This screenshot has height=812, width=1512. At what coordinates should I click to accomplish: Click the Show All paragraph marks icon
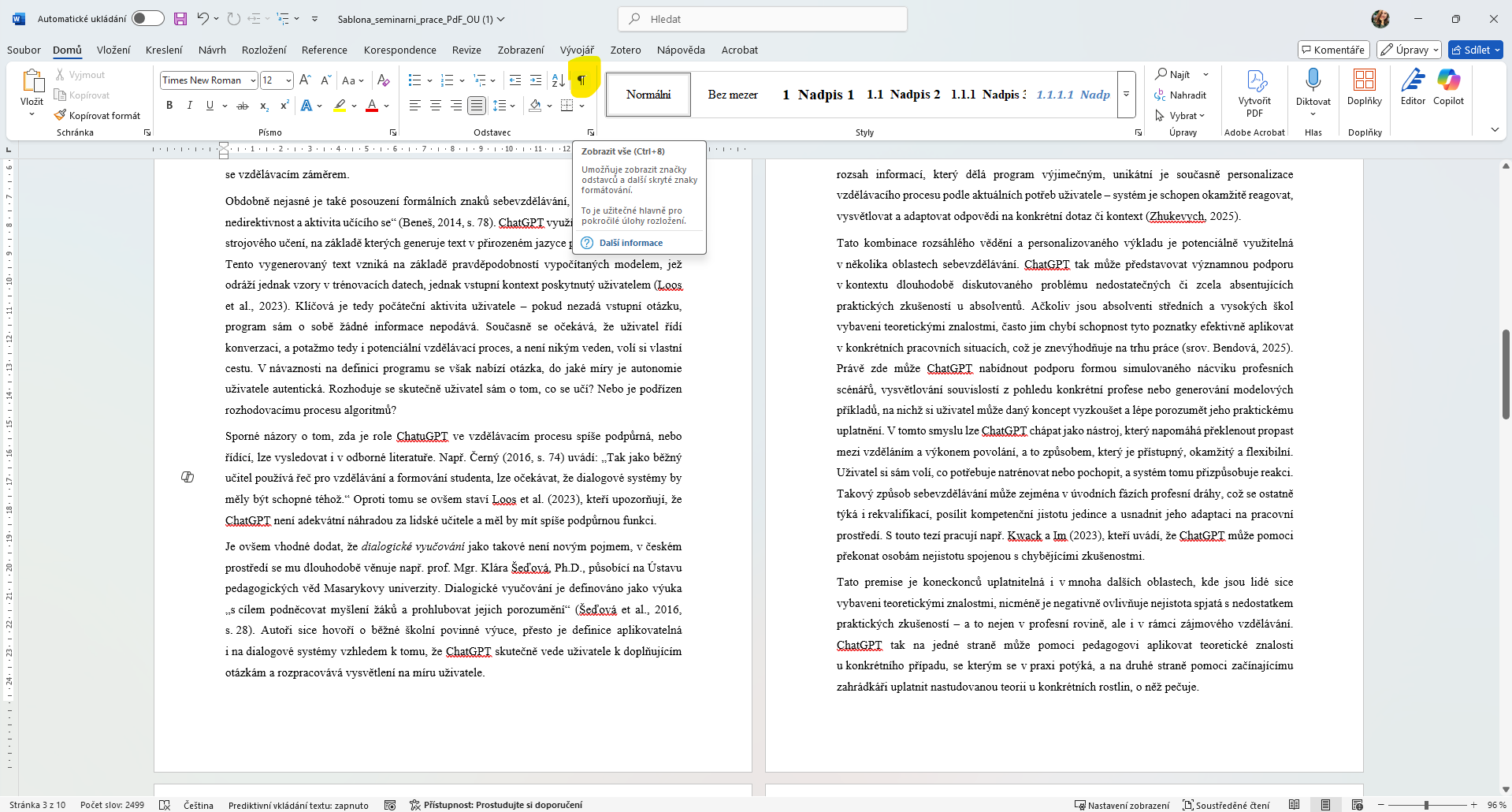click(x=581, y=80)
